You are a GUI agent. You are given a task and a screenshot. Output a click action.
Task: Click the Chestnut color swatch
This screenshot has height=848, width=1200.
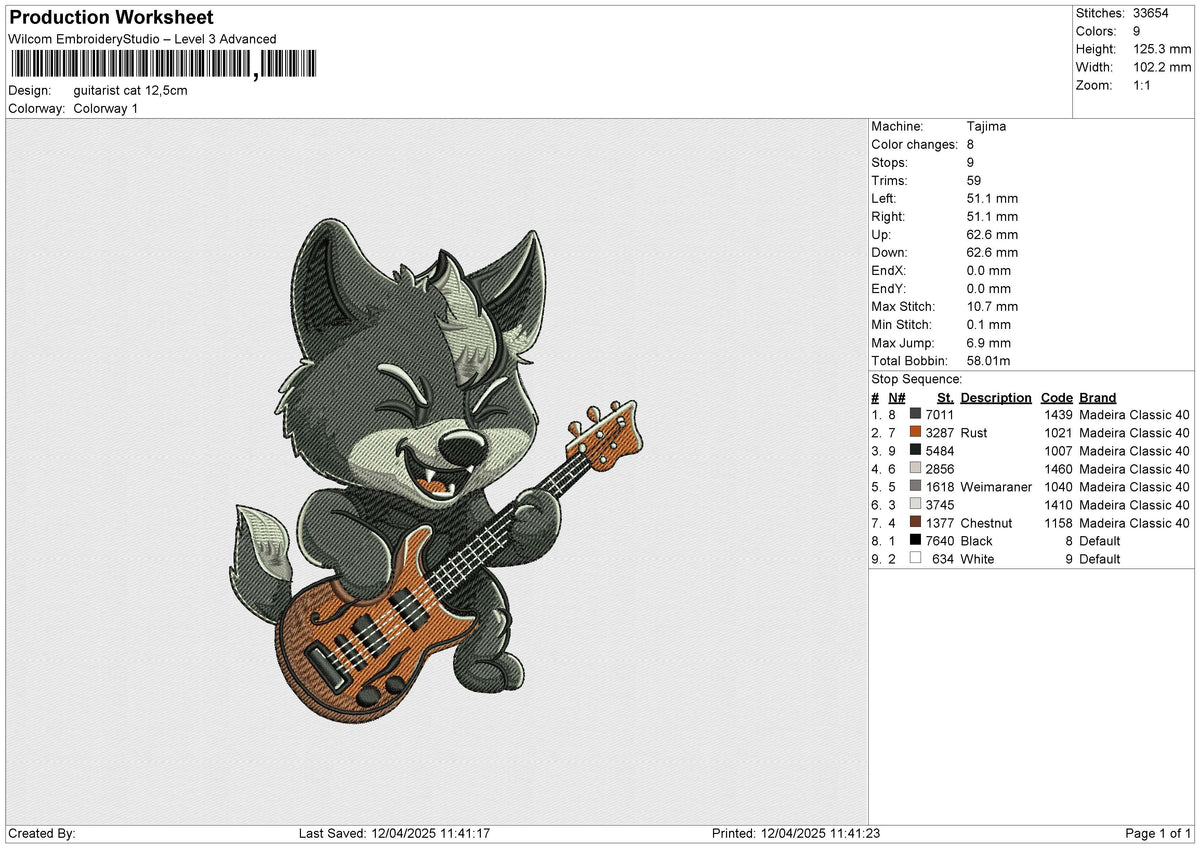(915, 523)
